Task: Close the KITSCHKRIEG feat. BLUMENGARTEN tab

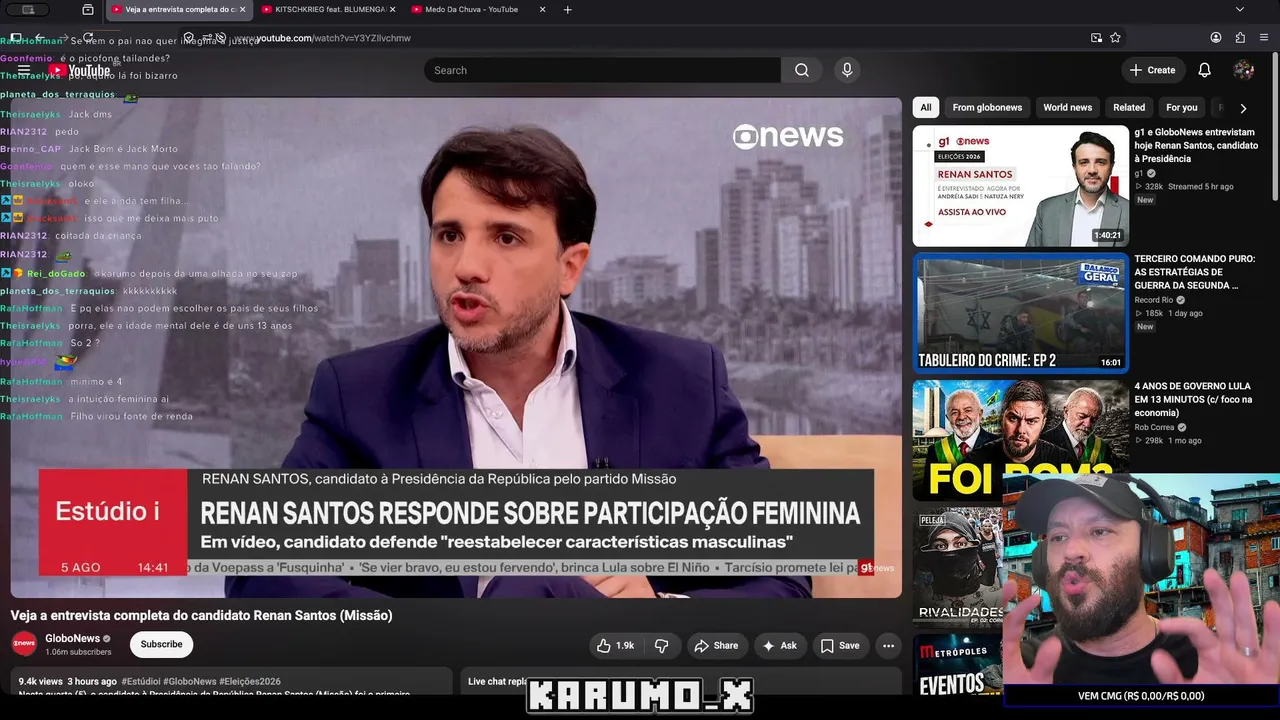Action: [x=392, y=10]
